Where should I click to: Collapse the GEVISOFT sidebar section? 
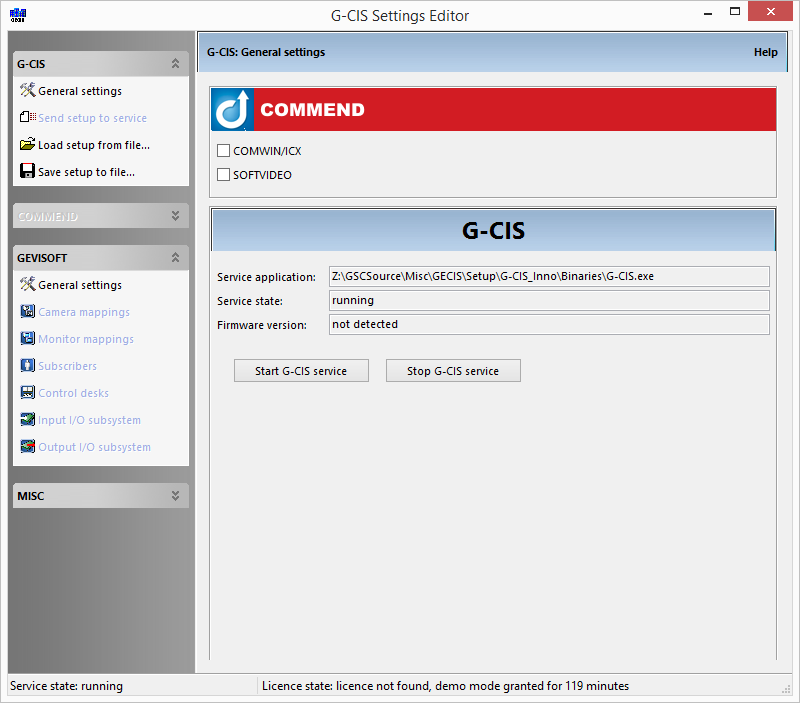(x=175, y=257)
